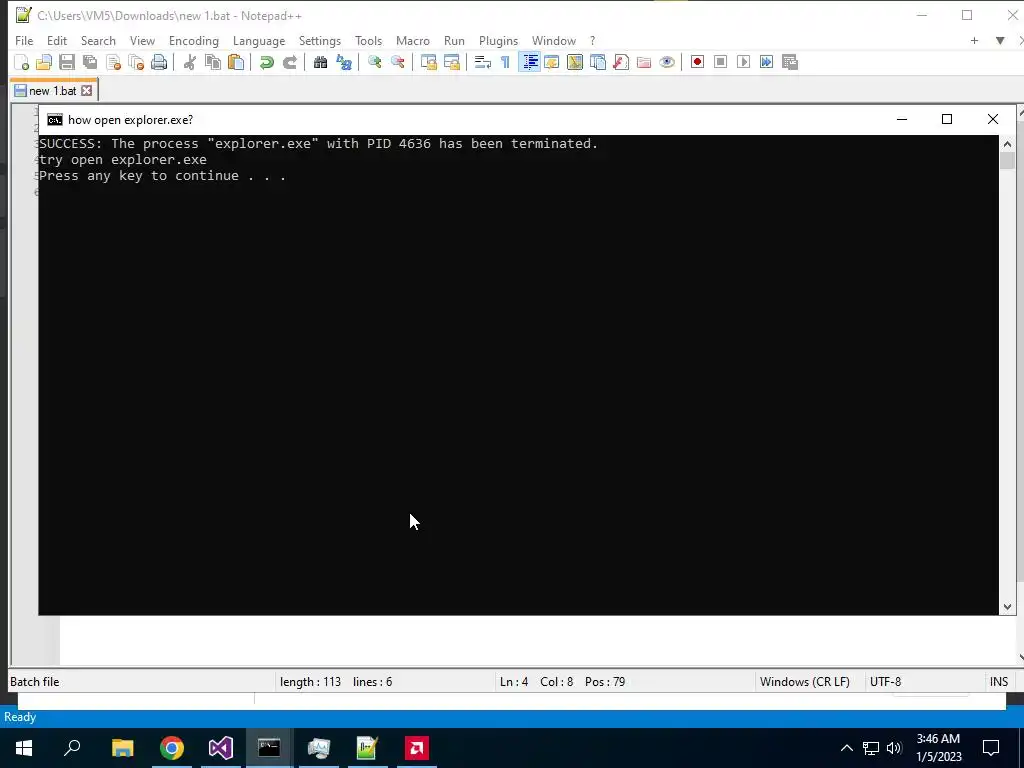The image size is (1024, 768).
Task: Print the document using the printer icon
Action: tap(159, 62)
